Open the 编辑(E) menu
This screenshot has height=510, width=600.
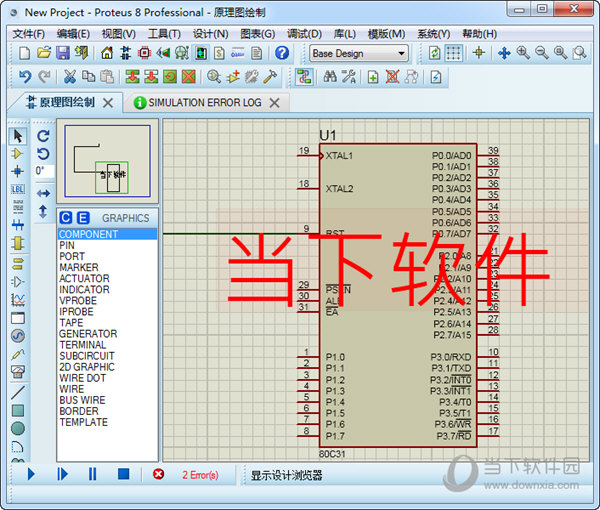tap(73, 34)
